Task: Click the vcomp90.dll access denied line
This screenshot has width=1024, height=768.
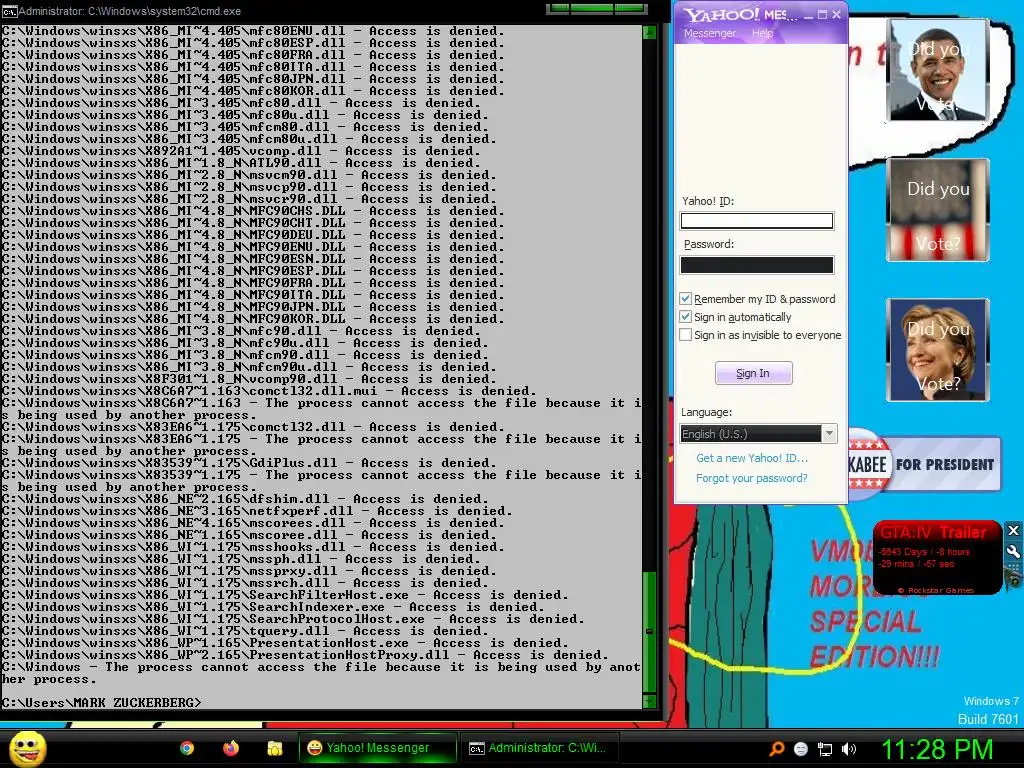Action: [249, 379]
